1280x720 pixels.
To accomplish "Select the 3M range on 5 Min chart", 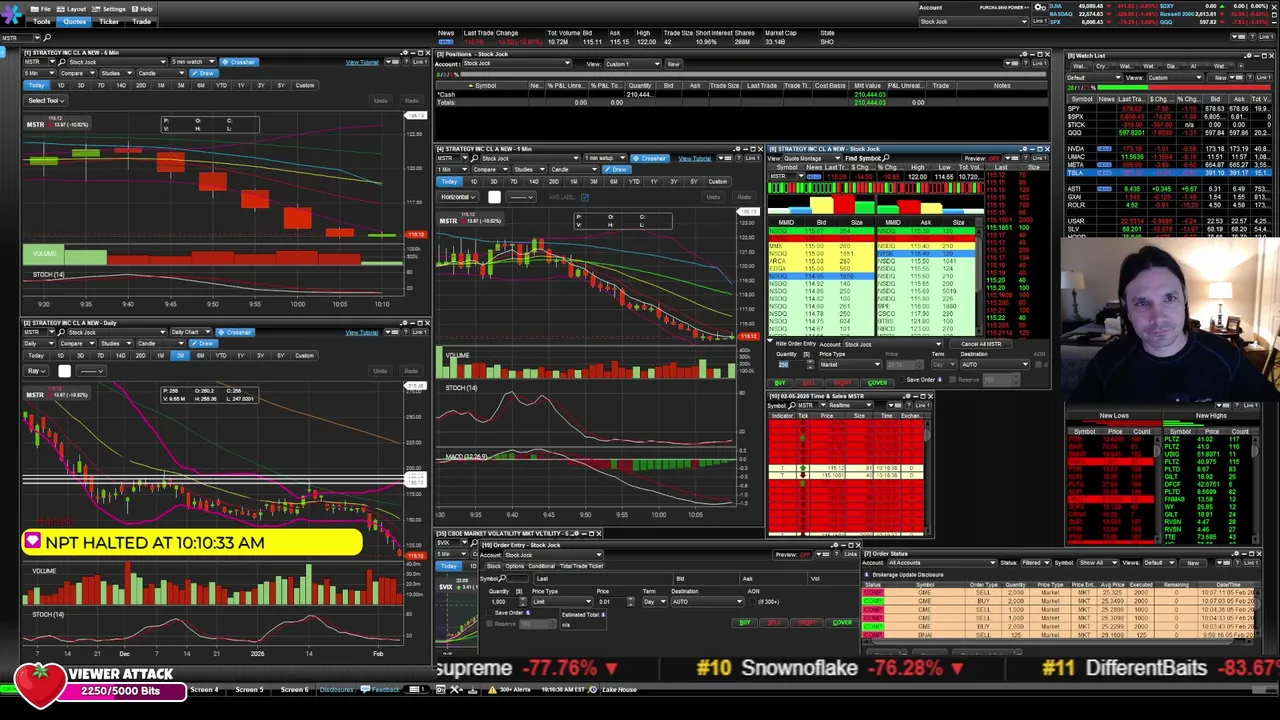I will coord(181,85).
